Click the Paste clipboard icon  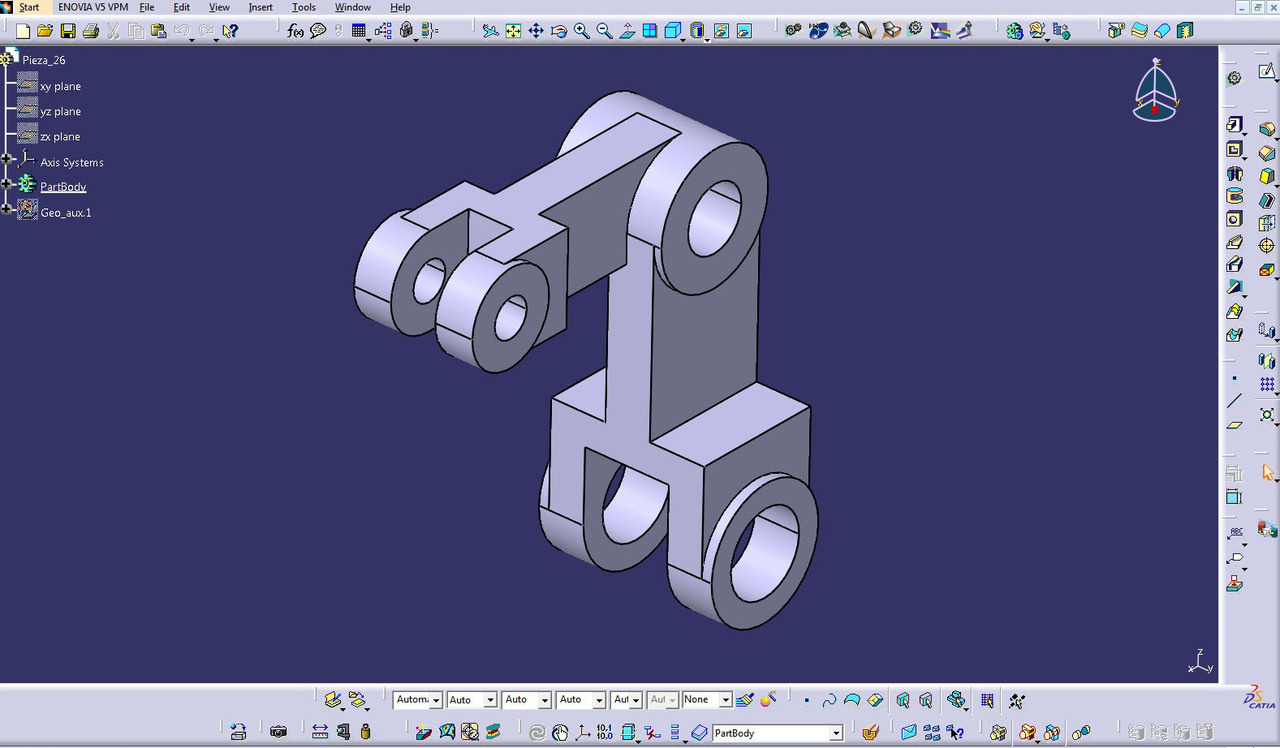(x=158, y=31)
